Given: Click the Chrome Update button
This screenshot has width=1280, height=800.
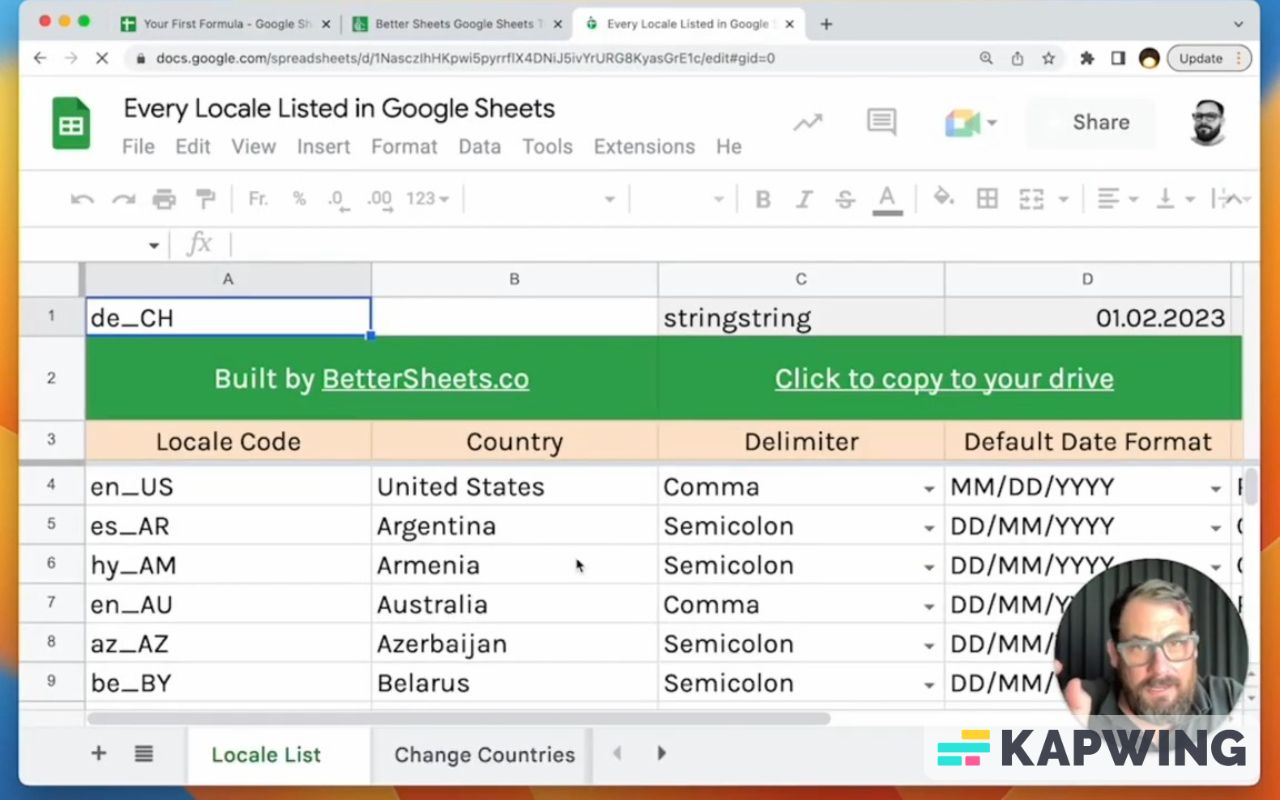Looking at the screenshot, I should [1208, 58].
